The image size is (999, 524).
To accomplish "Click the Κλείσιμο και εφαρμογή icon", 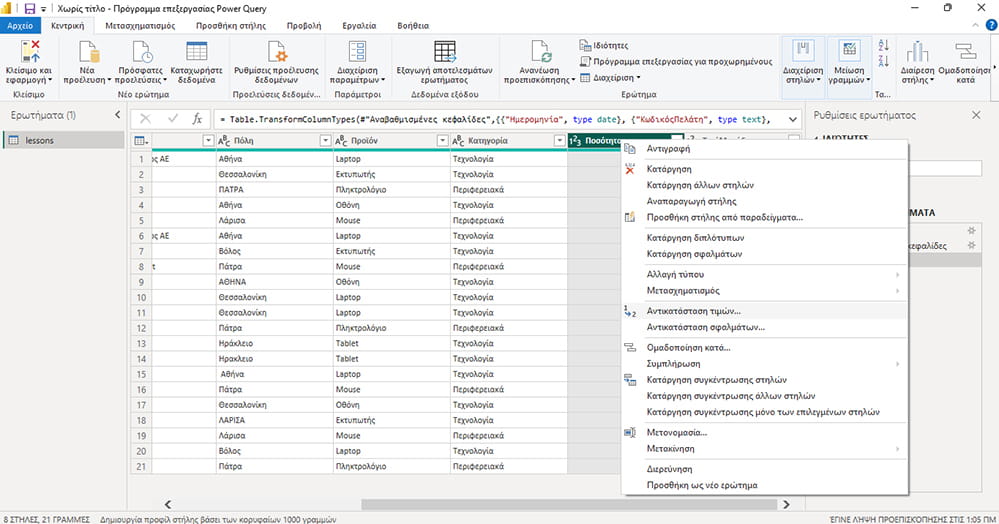I will point(30,52).
